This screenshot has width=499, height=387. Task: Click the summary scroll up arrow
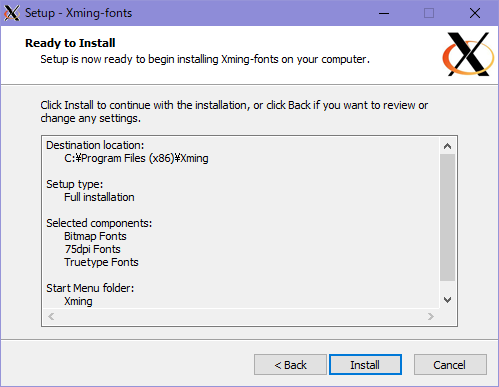(447, 146)
